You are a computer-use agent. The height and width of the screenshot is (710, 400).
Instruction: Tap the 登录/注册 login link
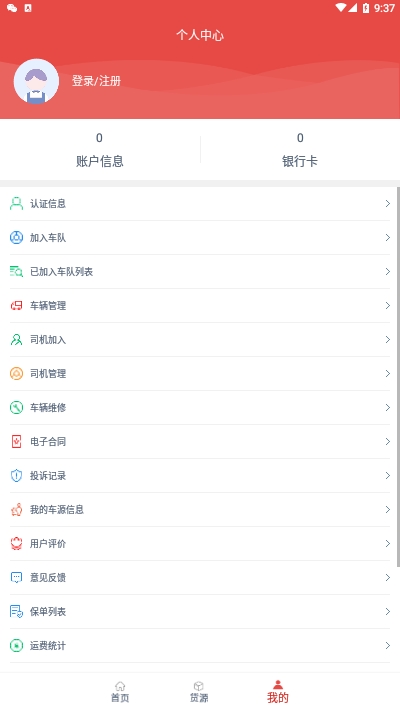[96, 81]
